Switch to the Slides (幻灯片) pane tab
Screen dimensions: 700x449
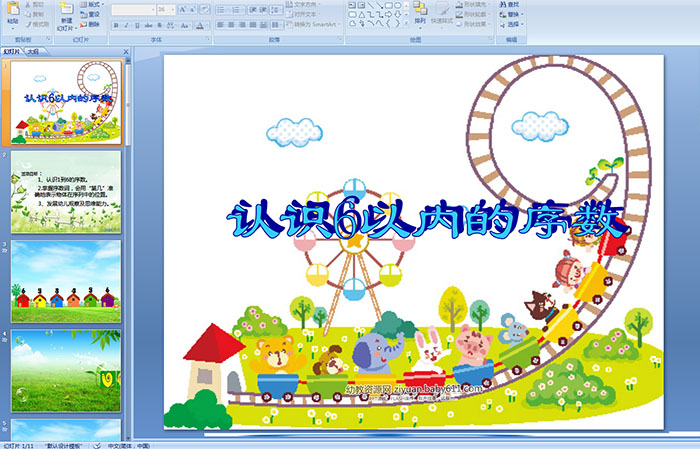(12, 52)
